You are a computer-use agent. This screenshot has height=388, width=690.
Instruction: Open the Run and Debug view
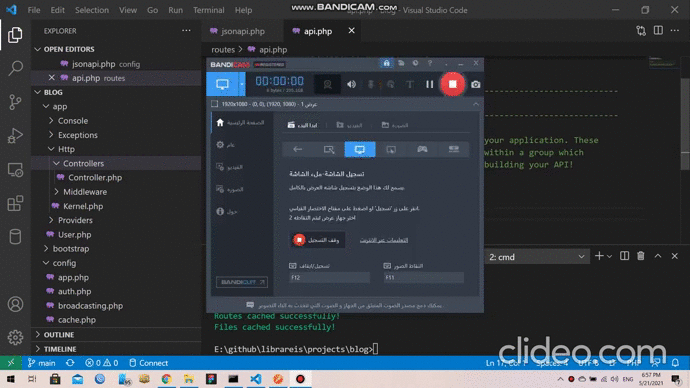15,136
